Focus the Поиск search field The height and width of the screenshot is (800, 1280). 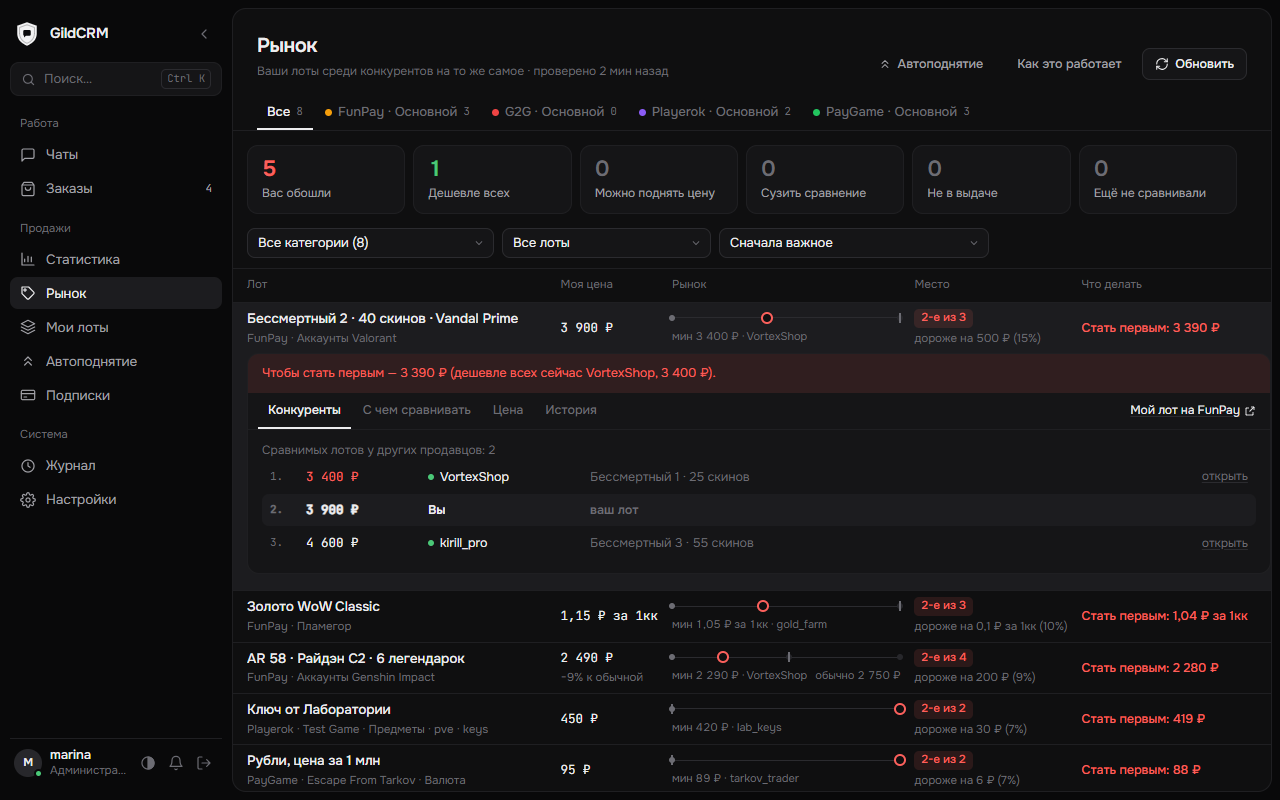[x=116, y=79]
